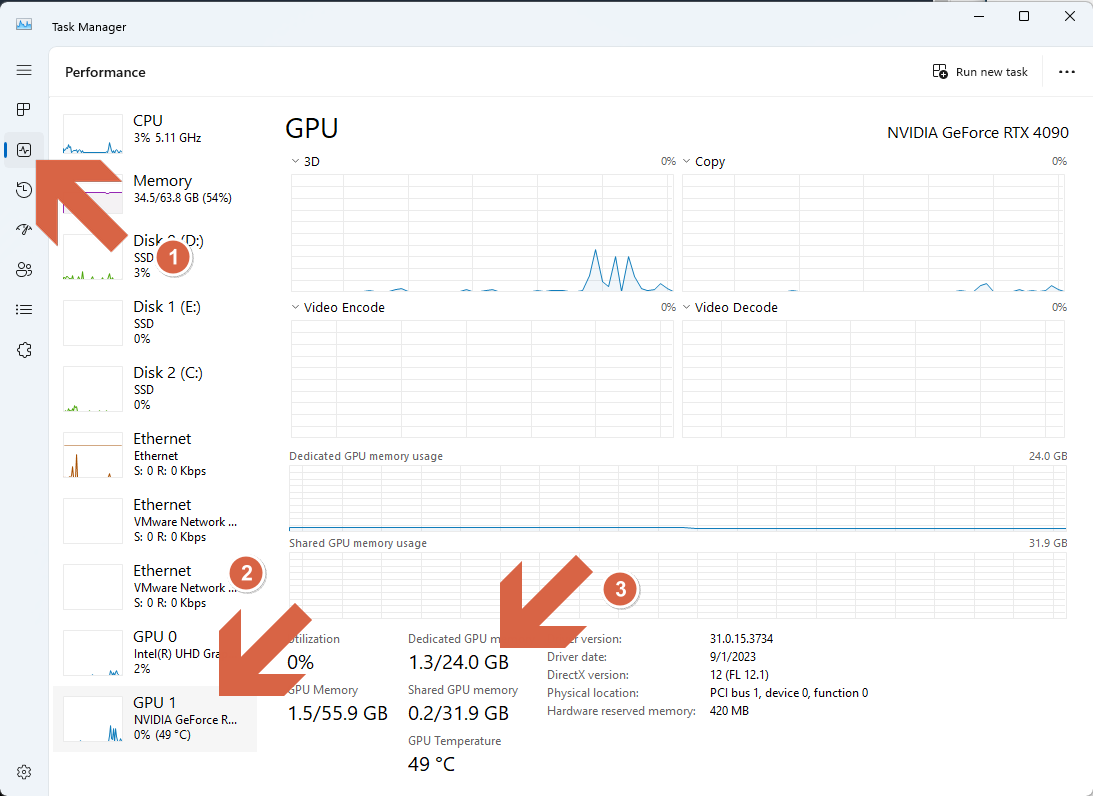Open the Details list icon
This screenshot has width=1093, height=796.
[x=24, y=309]
